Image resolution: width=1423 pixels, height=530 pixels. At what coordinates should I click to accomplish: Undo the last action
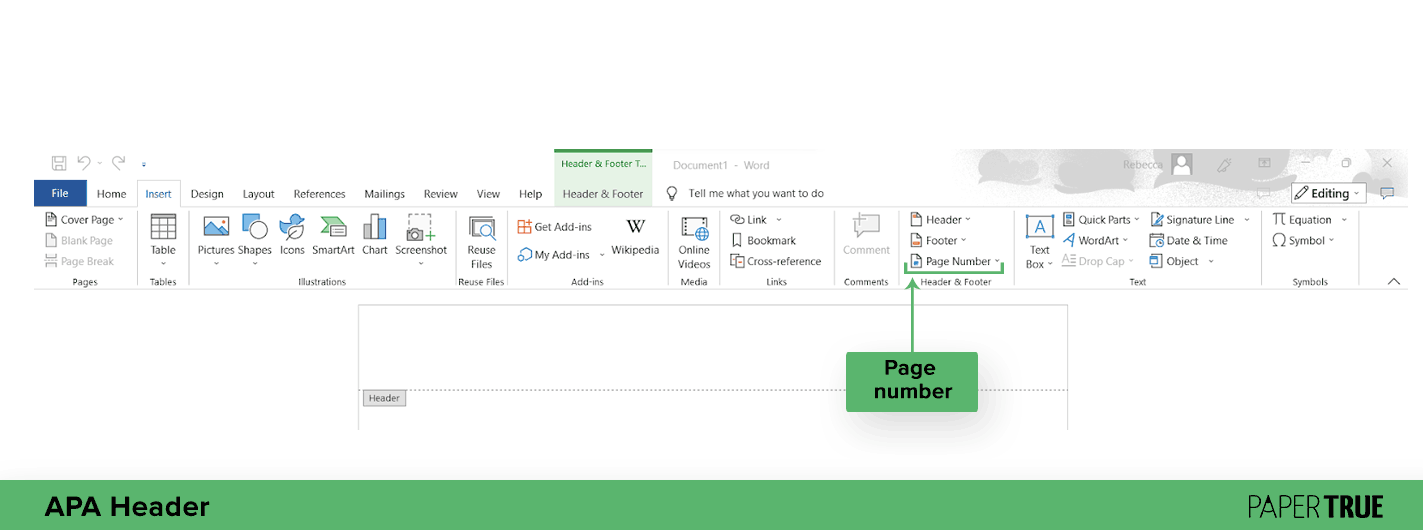(x=84, y=163)
